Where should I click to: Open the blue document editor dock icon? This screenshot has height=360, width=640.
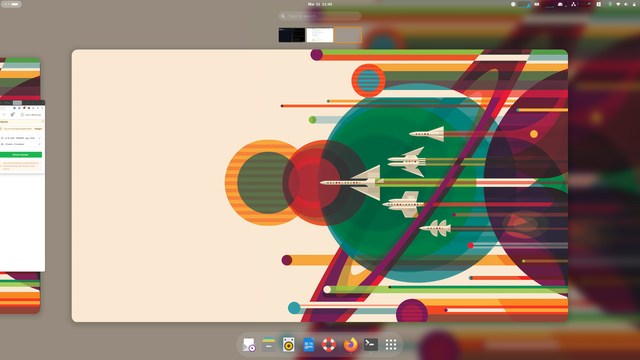pyautogui.click(x=309, y=345)
